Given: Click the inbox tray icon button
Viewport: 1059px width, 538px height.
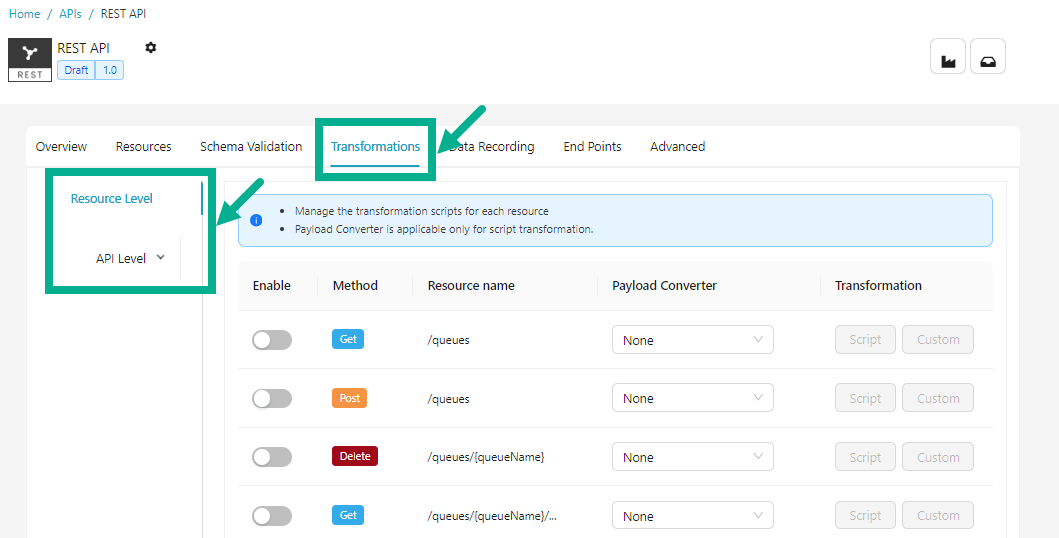Looking at the screenshot, I should (x=987, y=57).
